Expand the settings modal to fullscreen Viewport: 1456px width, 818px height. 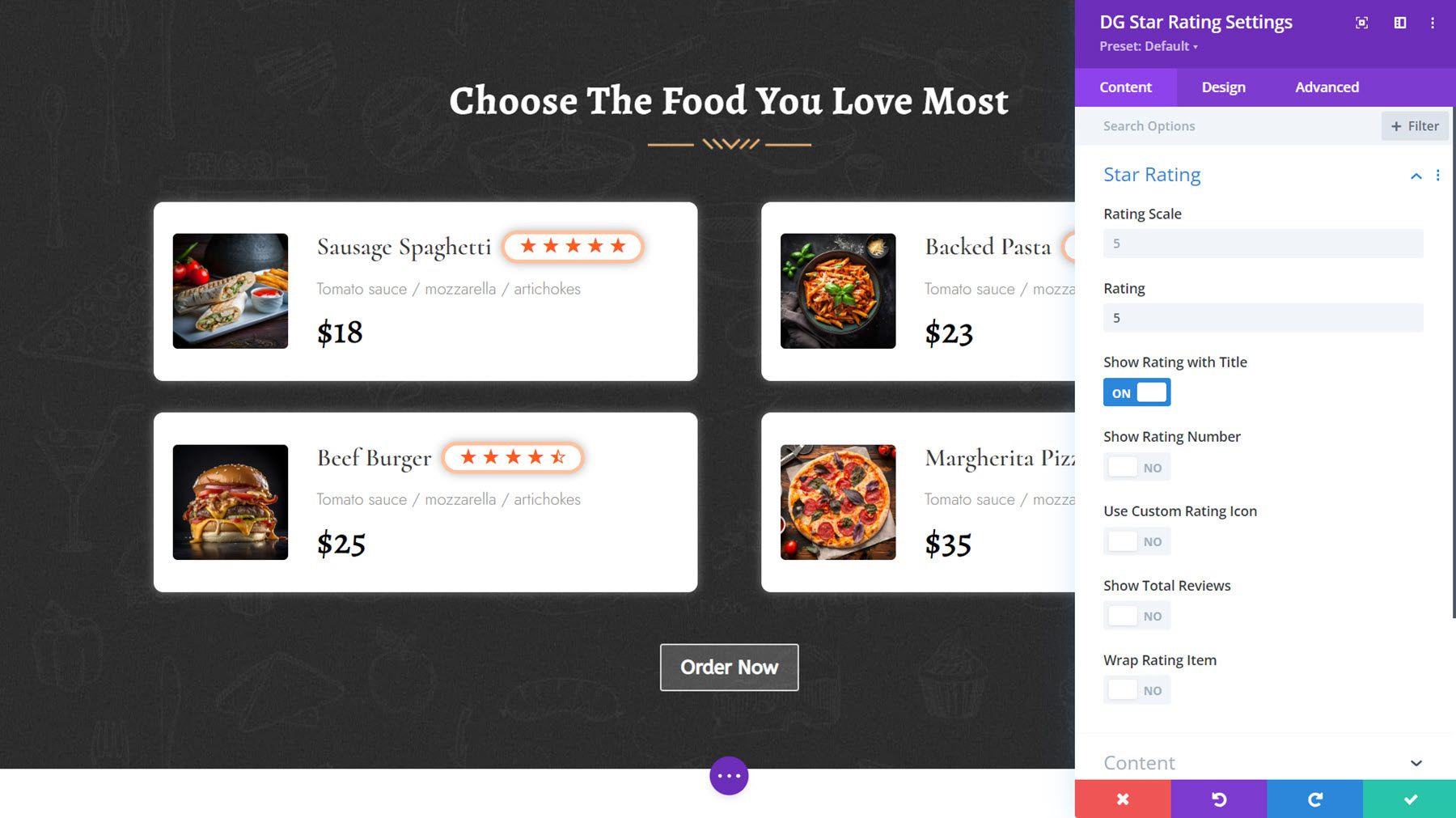click(x=1361, y=23)
